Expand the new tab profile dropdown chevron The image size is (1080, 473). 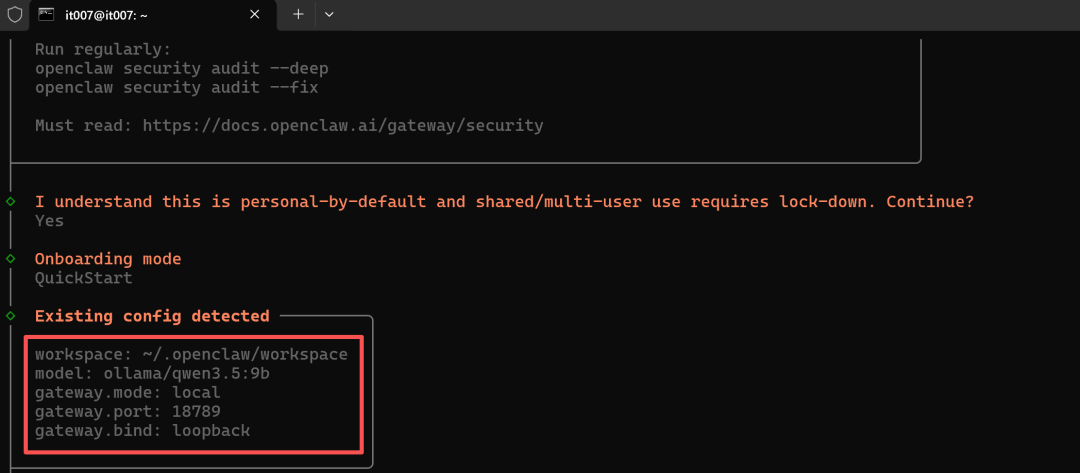pyautogui.click(x=329, y=14)
